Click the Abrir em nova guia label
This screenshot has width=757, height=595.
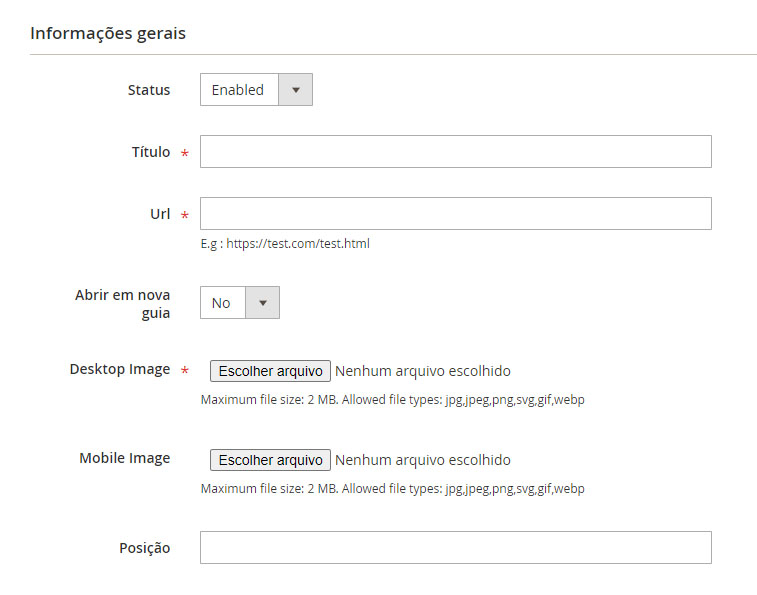click(x=123, y=304)
